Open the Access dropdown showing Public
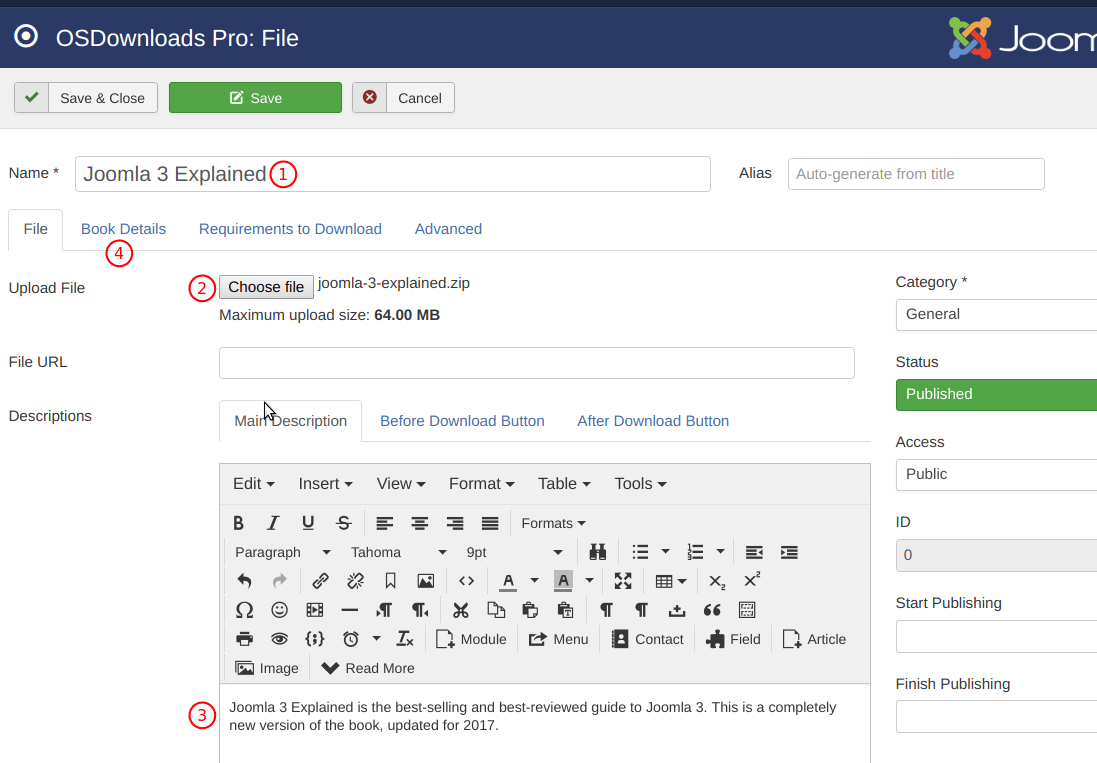This screenshot has height=763, width=1097. (996, 474)
